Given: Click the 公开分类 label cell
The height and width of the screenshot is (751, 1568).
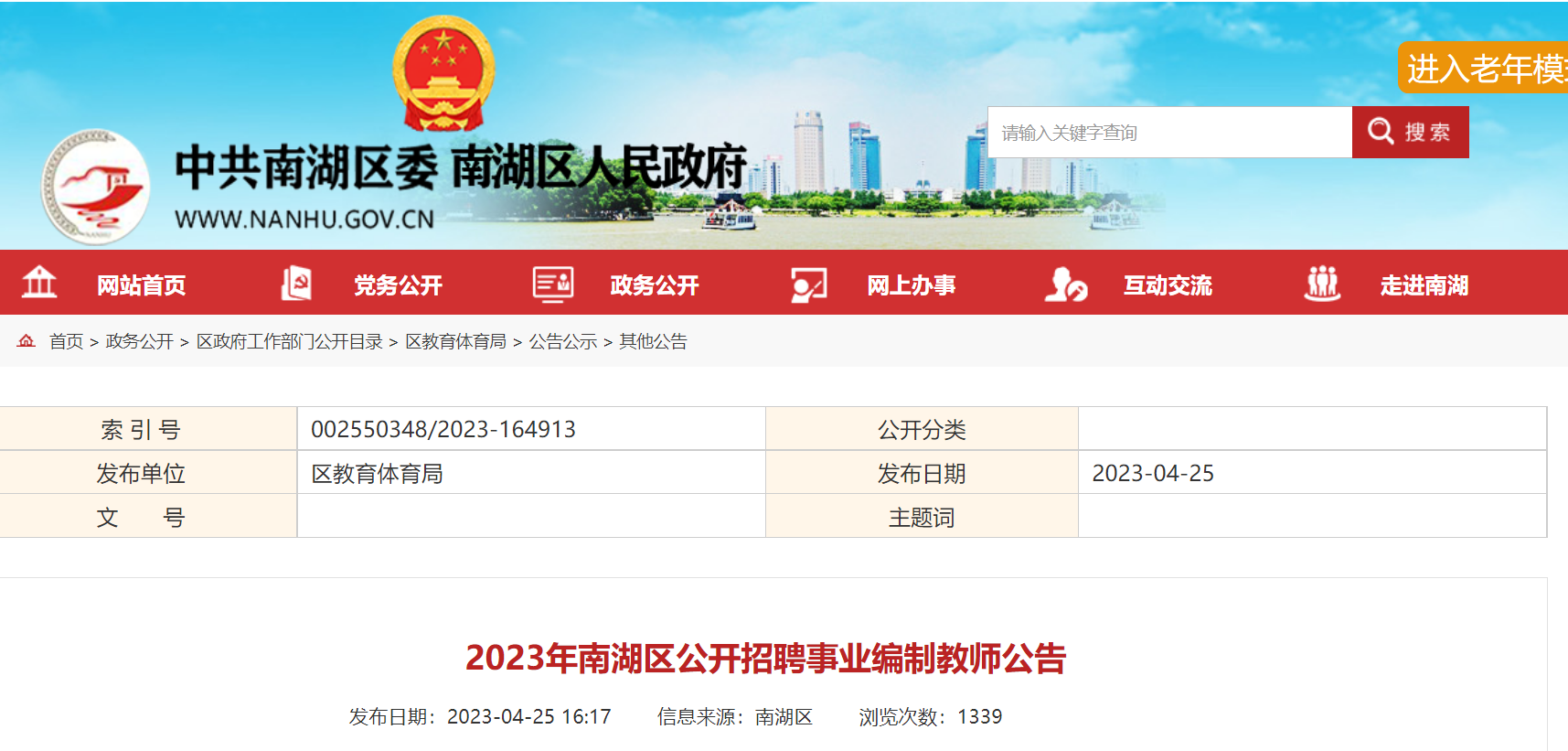Looking at the screenshot, I should 922,429.
